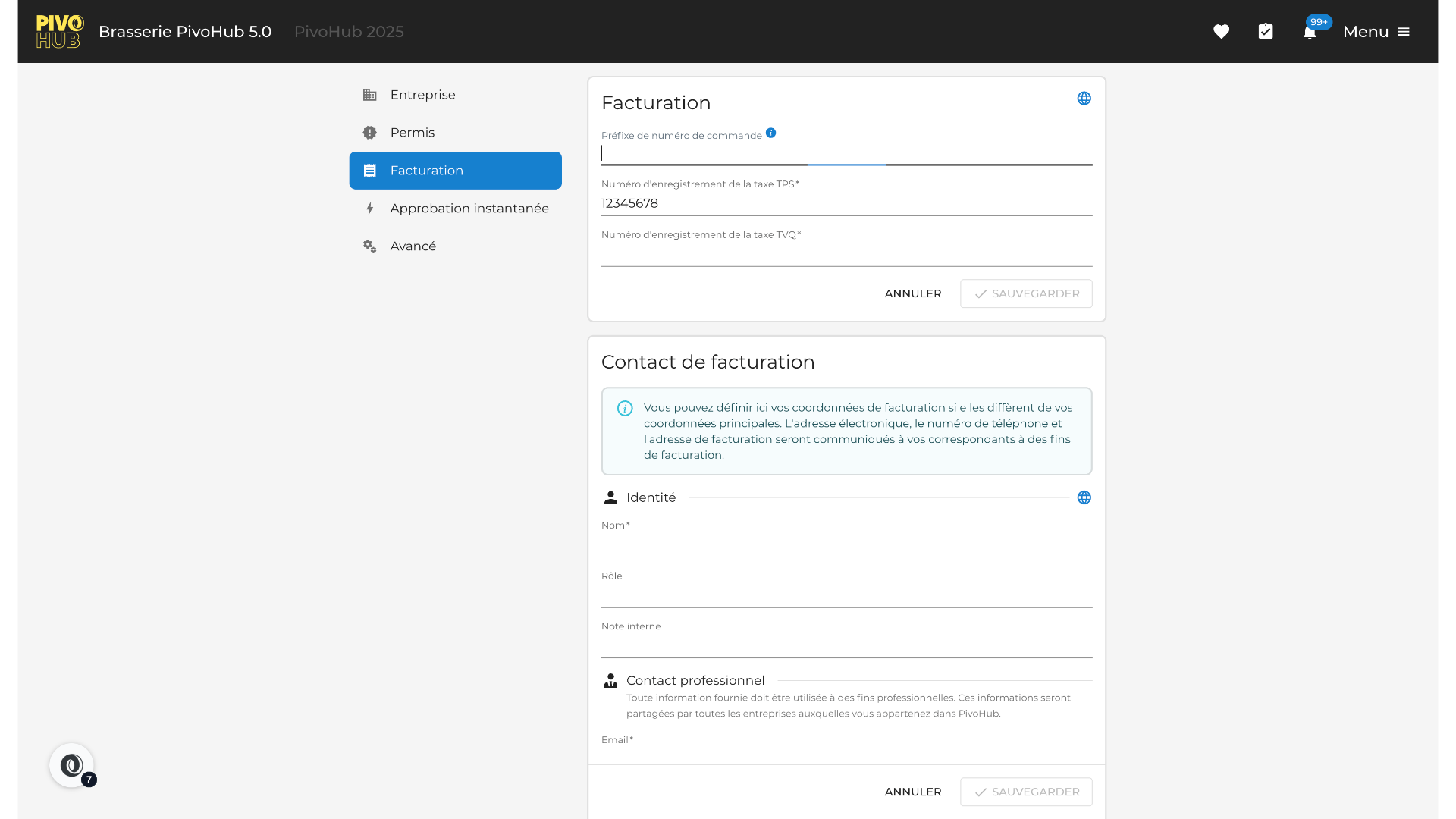Select the Facturation sidebar item
Screen dimensions: 1456x819
pyautogui.click(x=455, y=171)
